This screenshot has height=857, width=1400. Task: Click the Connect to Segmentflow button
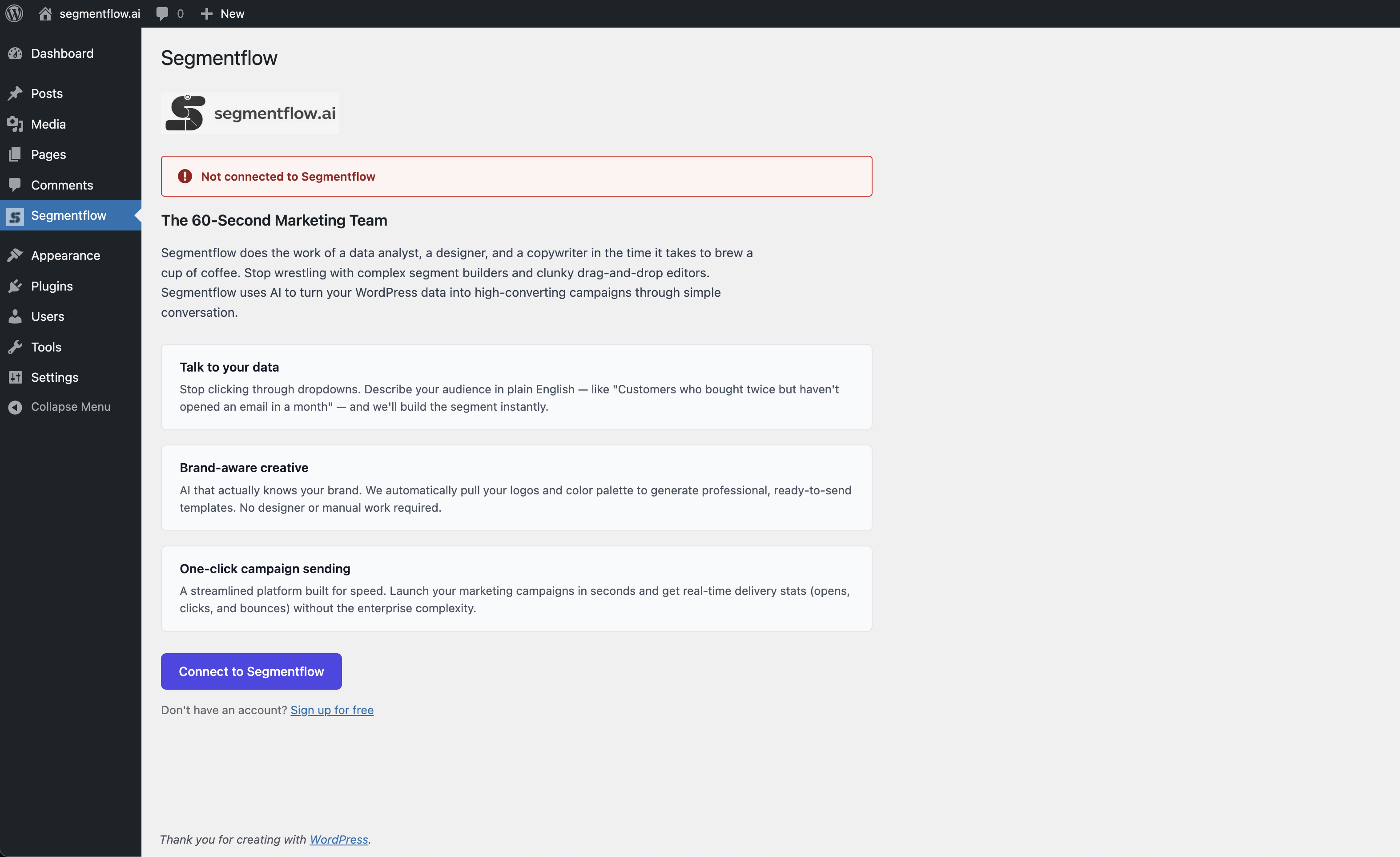click(251, 671)
